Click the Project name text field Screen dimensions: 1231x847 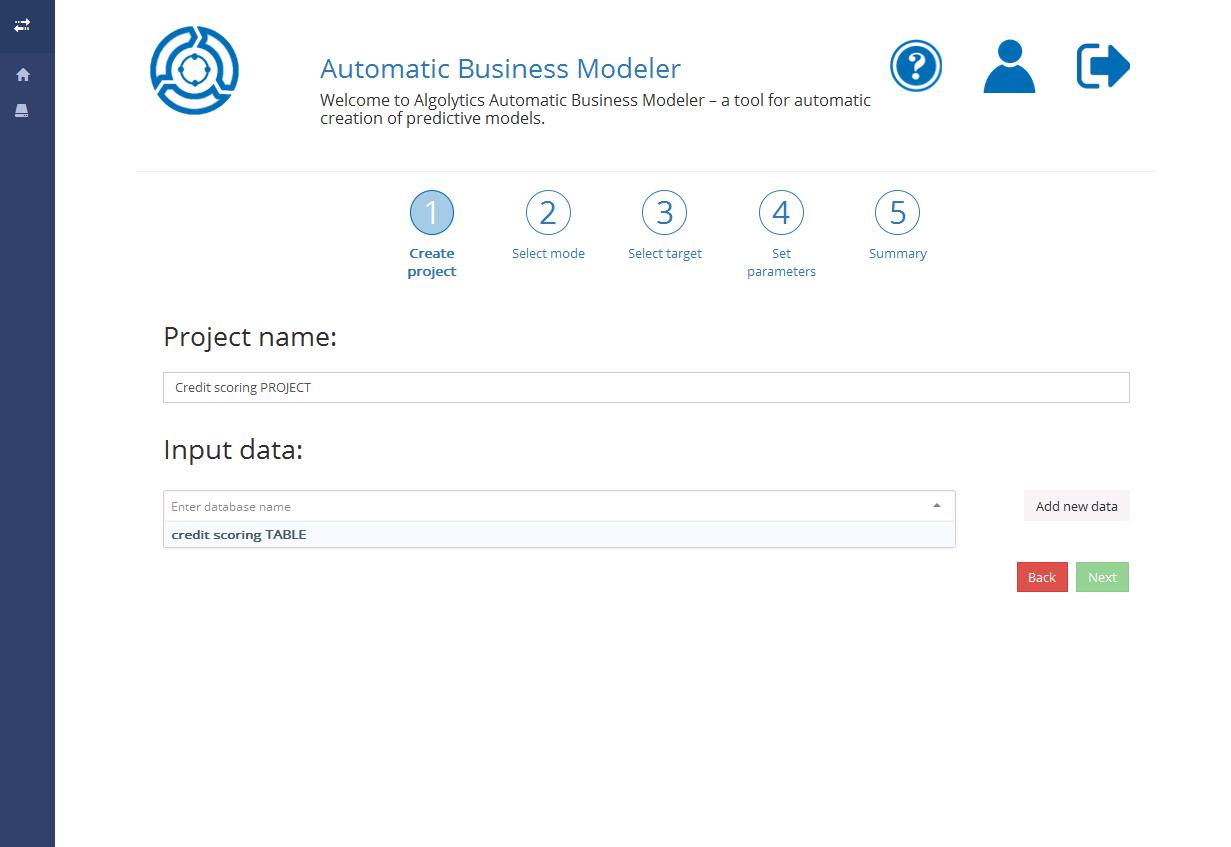click(x=646, y=388)
